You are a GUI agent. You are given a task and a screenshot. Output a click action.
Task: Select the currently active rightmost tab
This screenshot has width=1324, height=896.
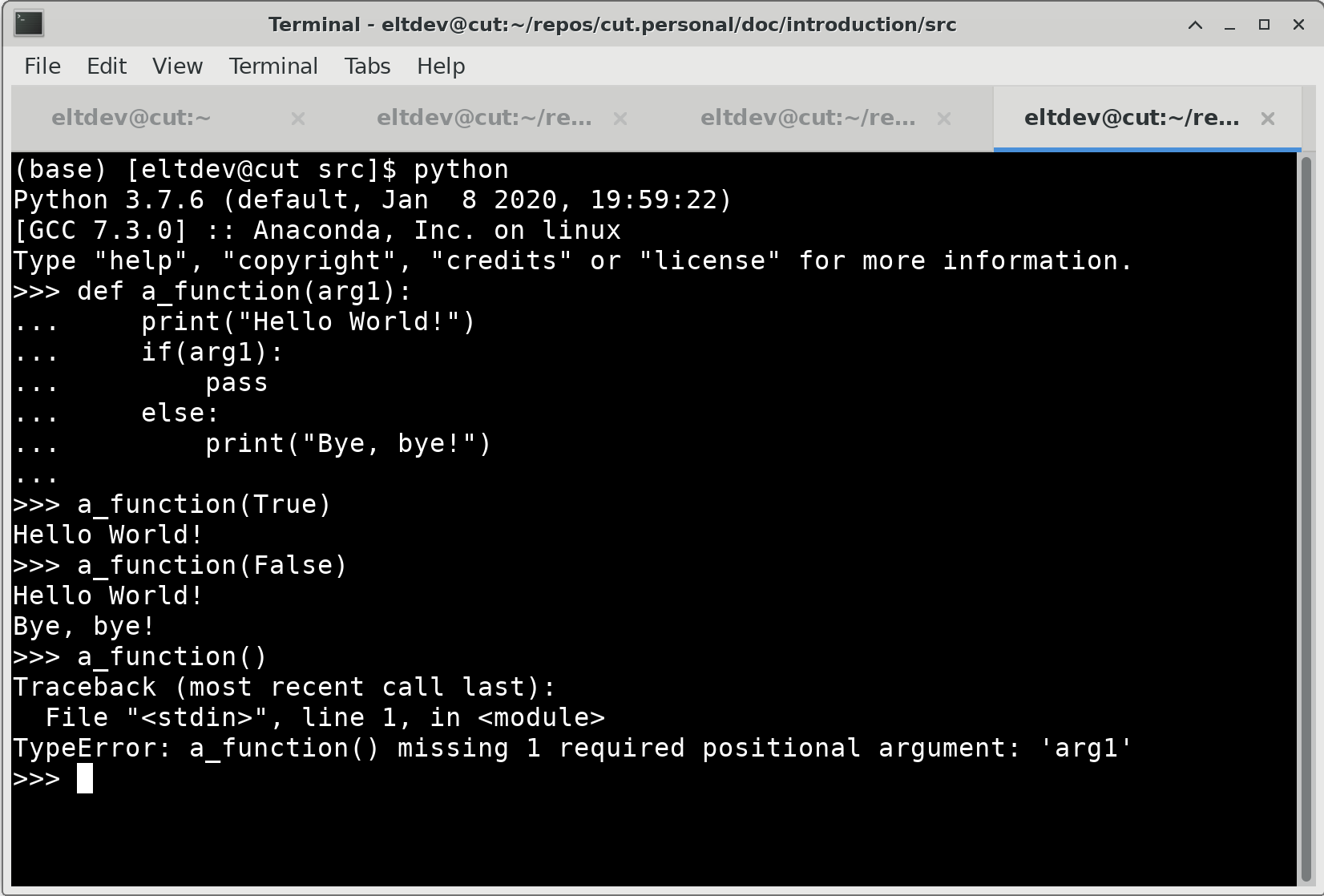[1131, 118]
